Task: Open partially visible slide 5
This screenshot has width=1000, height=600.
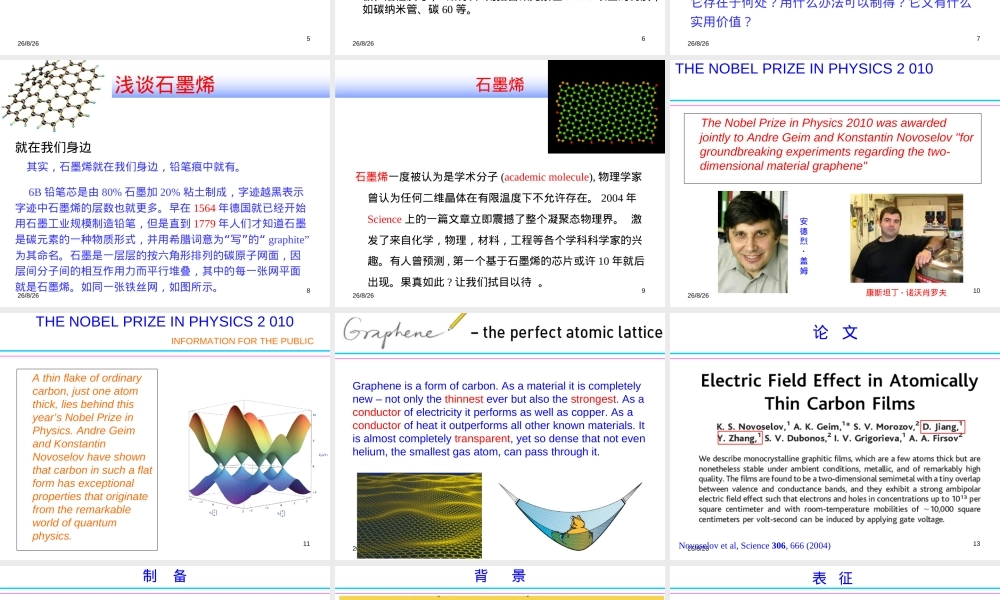Action: click(165, 27)
